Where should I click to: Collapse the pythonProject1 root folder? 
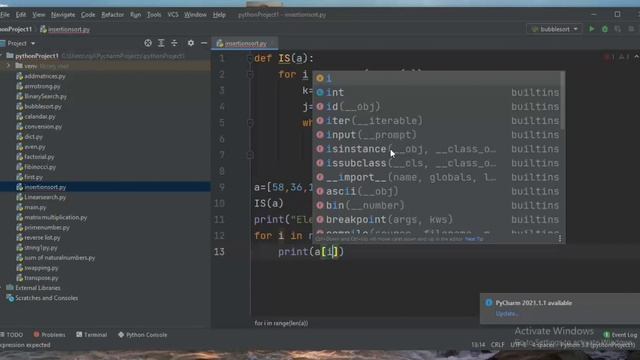tap(2, 56)
